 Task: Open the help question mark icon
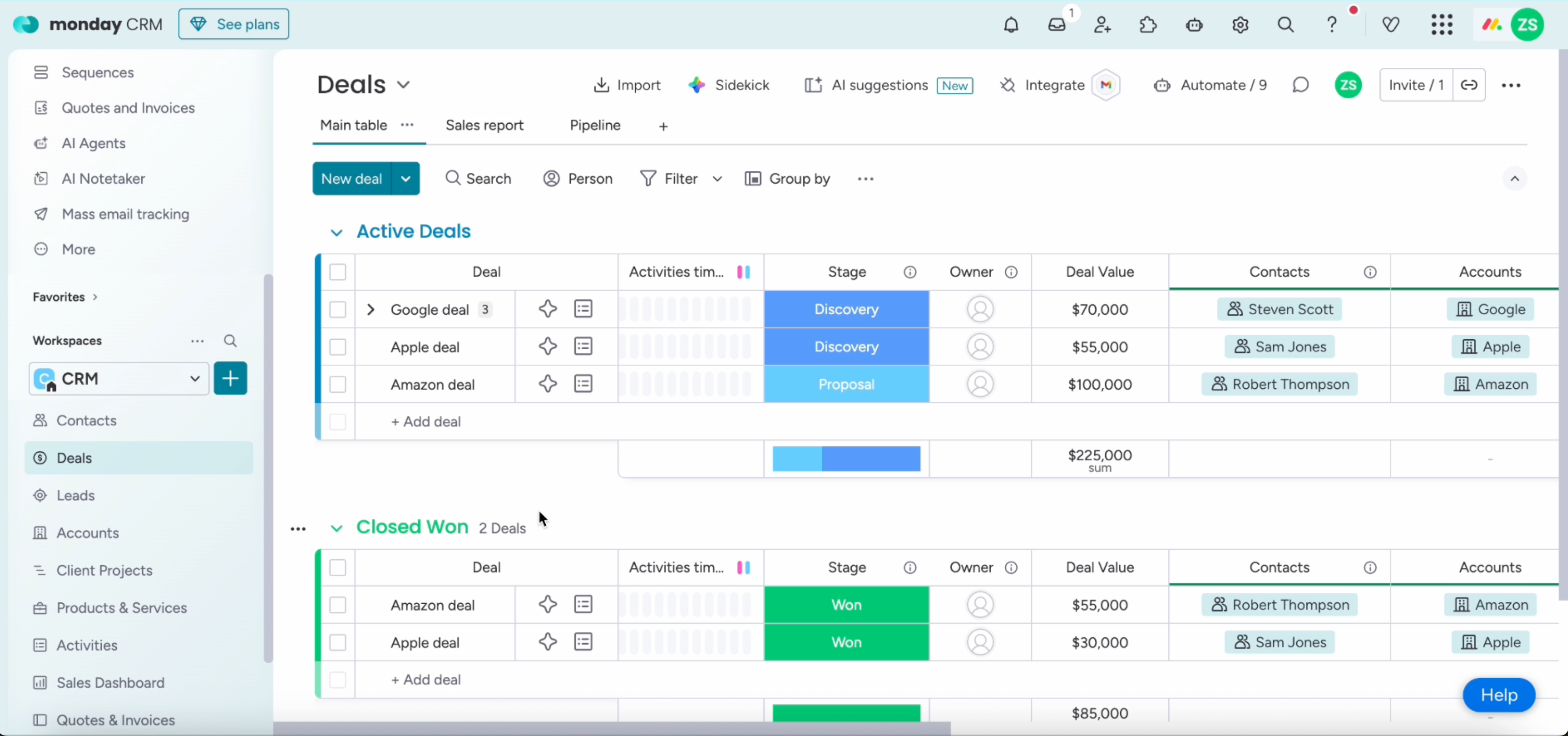click(1332, 25)
